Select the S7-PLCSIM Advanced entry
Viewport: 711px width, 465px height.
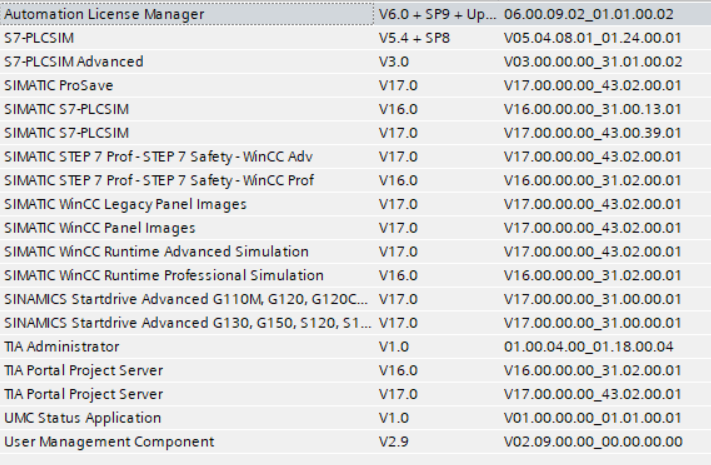point(74,62)
